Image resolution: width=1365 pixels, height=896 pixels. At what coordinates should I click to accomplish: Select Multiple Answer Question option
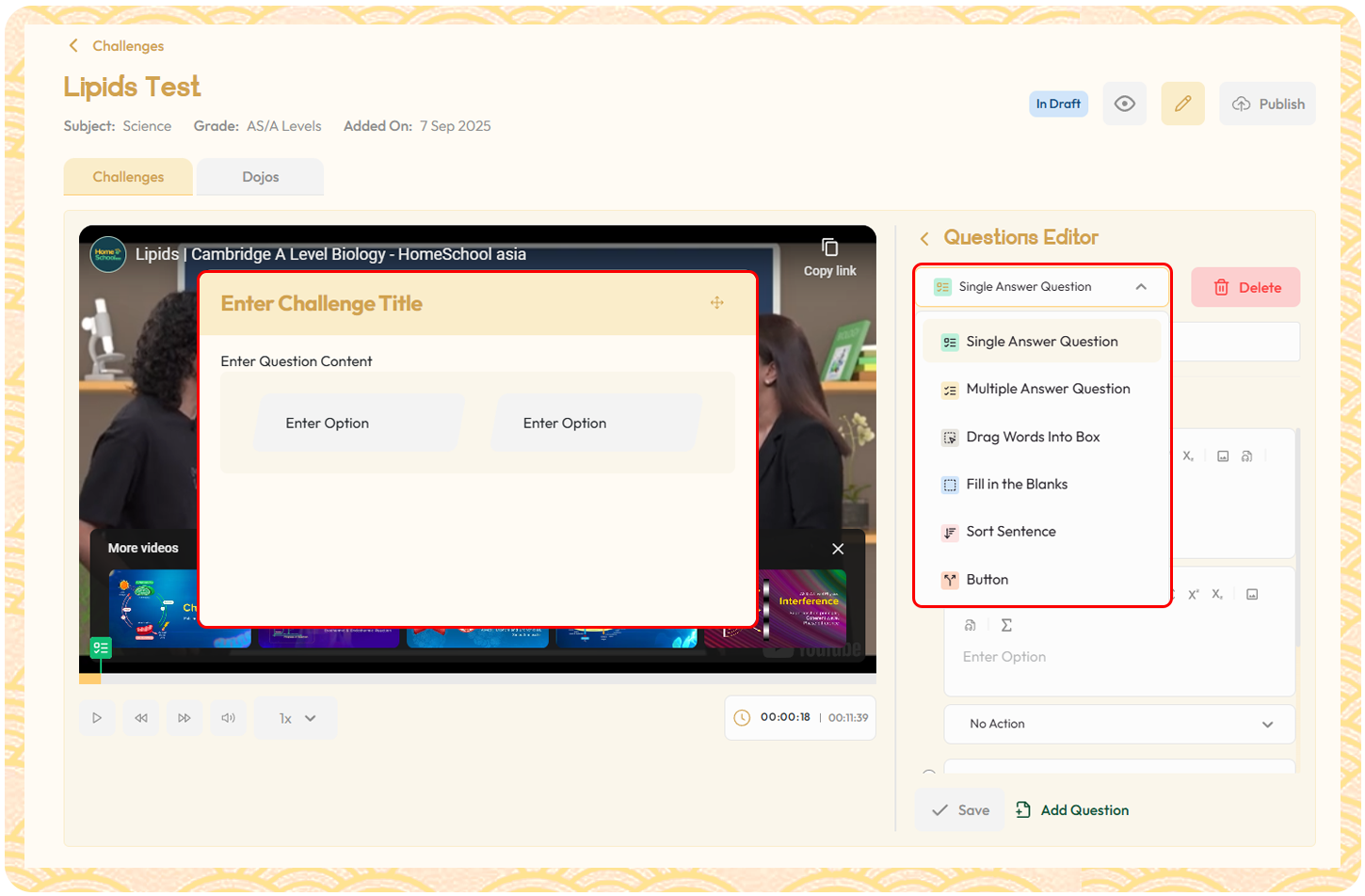[x=1047, y=389]
